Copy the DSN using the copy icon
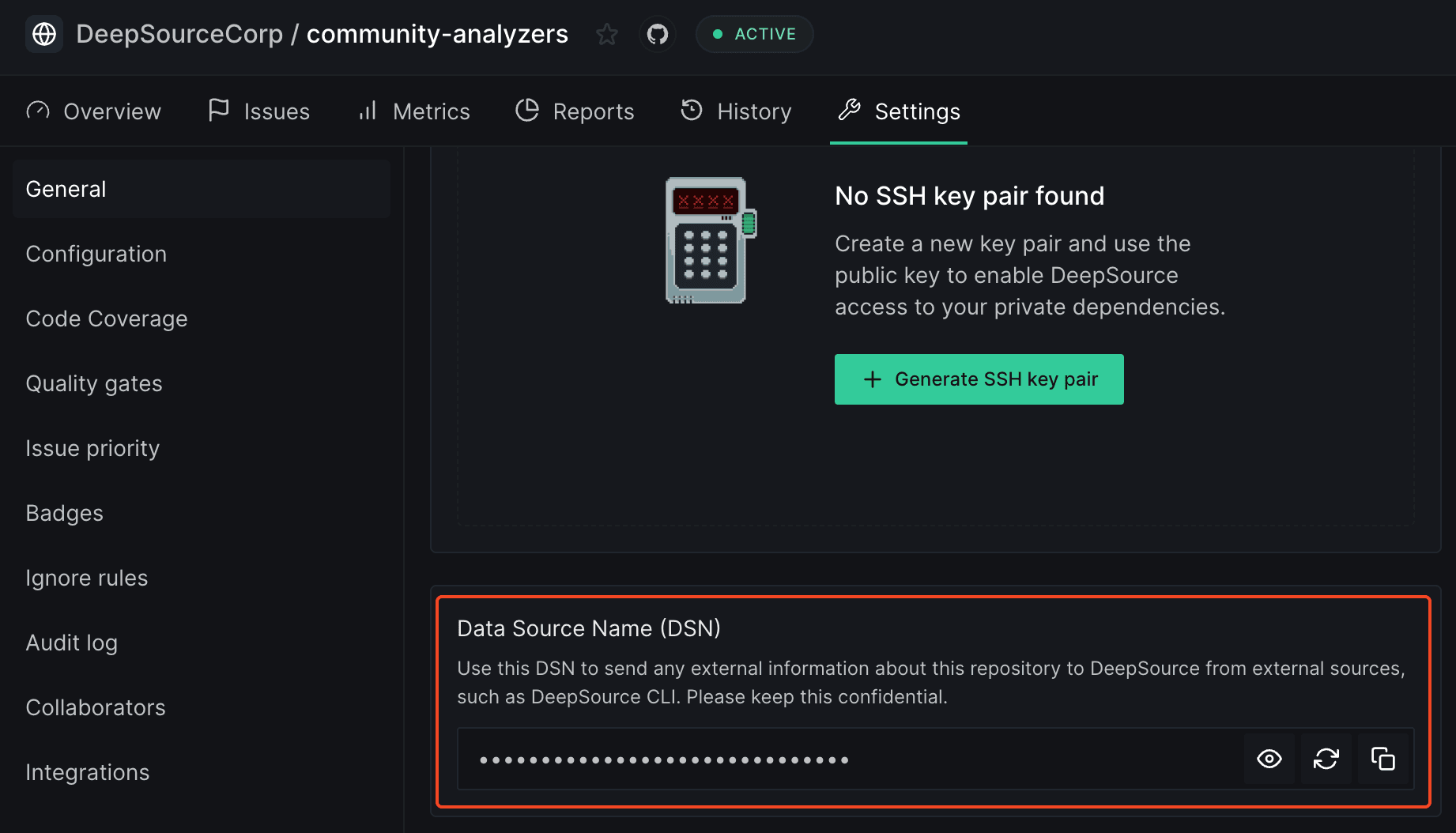 point(1383,759)
